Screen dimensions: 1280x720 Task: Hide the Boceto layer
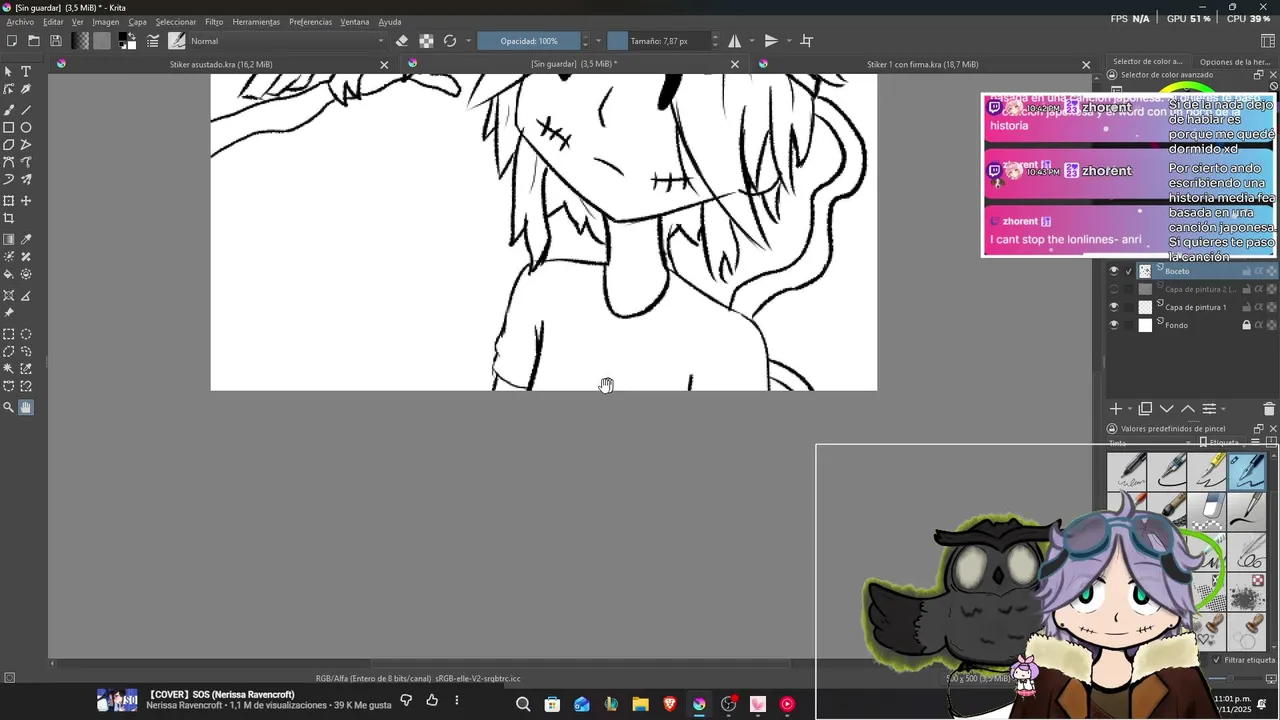[1114, 271]
